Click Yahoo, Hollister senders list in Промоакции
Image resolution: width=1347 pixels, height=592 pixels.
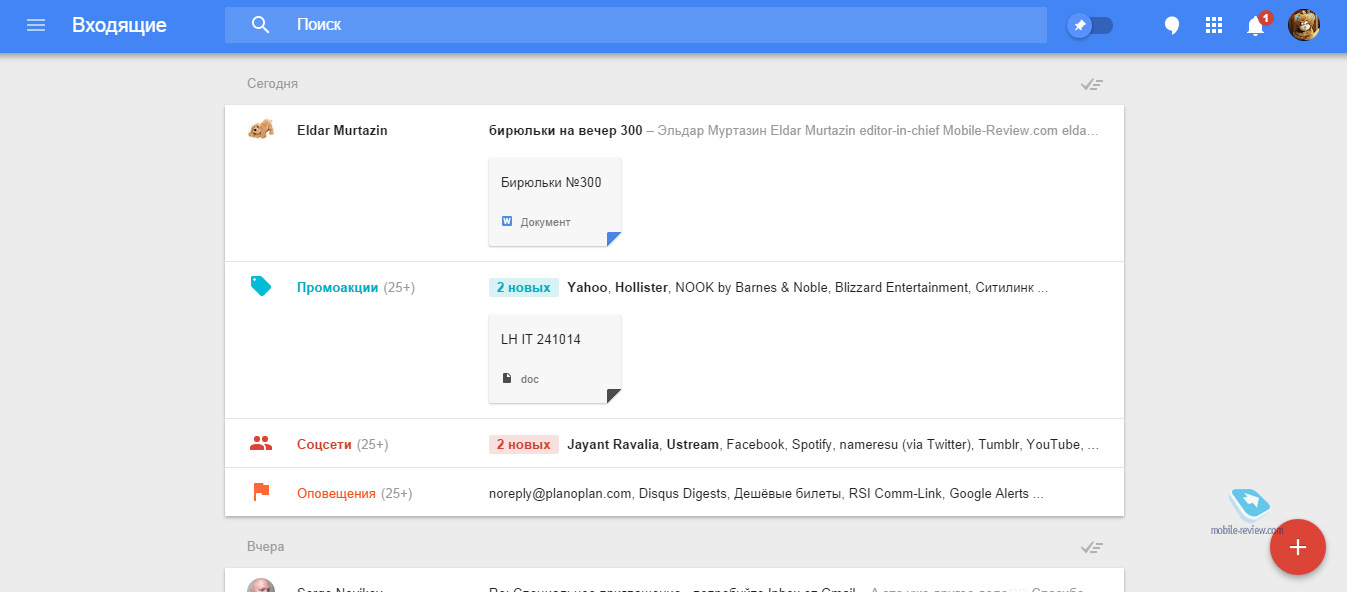(807, 288)
